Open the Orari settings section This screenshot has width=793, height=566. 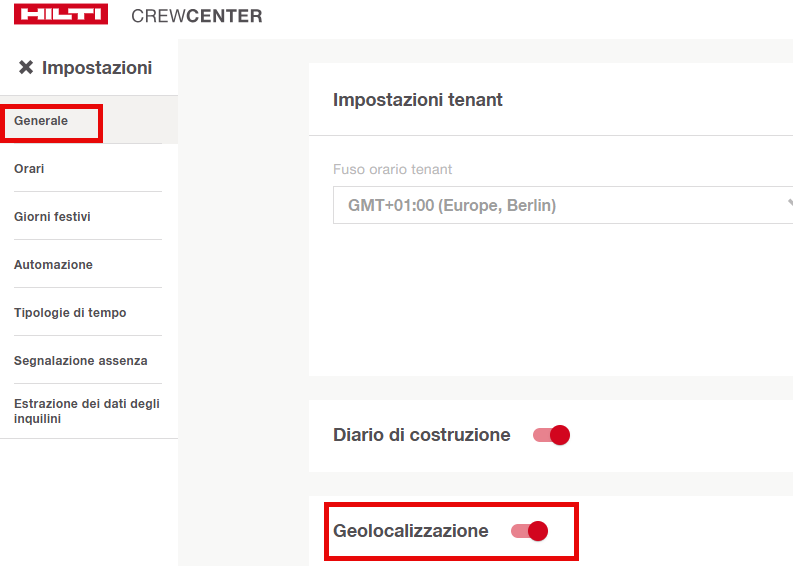pyautogui.click(x=29, y=169)
